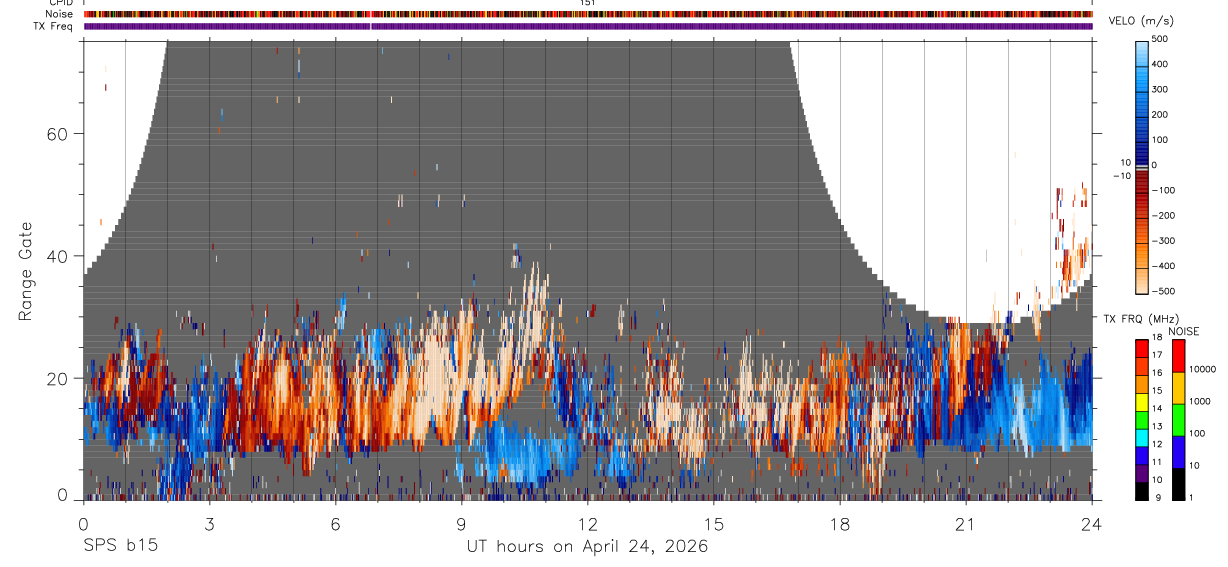Screen dimensions: 1228x567
Task: Click the NOISE scale value 1000
Action: [1200, 401]
